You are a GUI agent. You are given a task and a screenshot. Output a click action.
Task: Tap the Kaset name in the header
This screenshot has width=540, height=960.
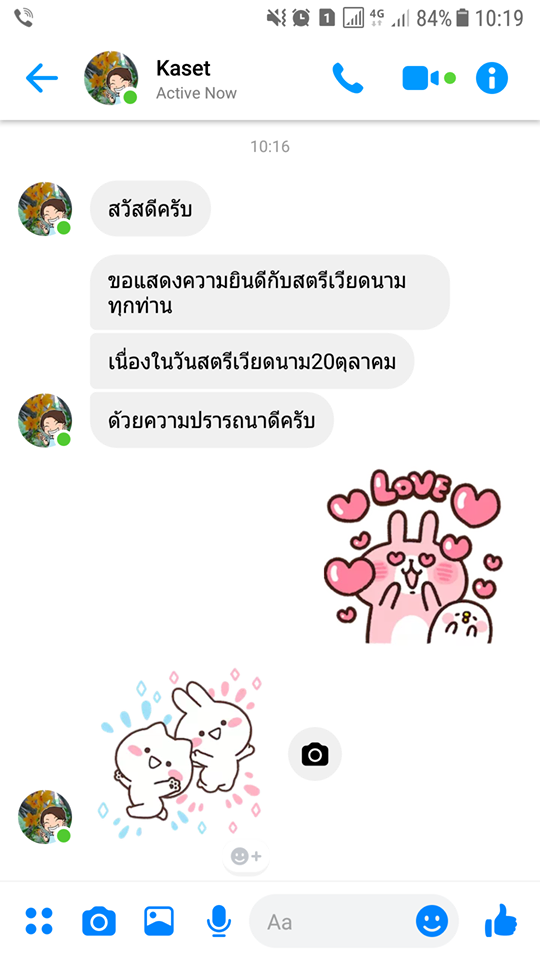[x=183, y=68]
